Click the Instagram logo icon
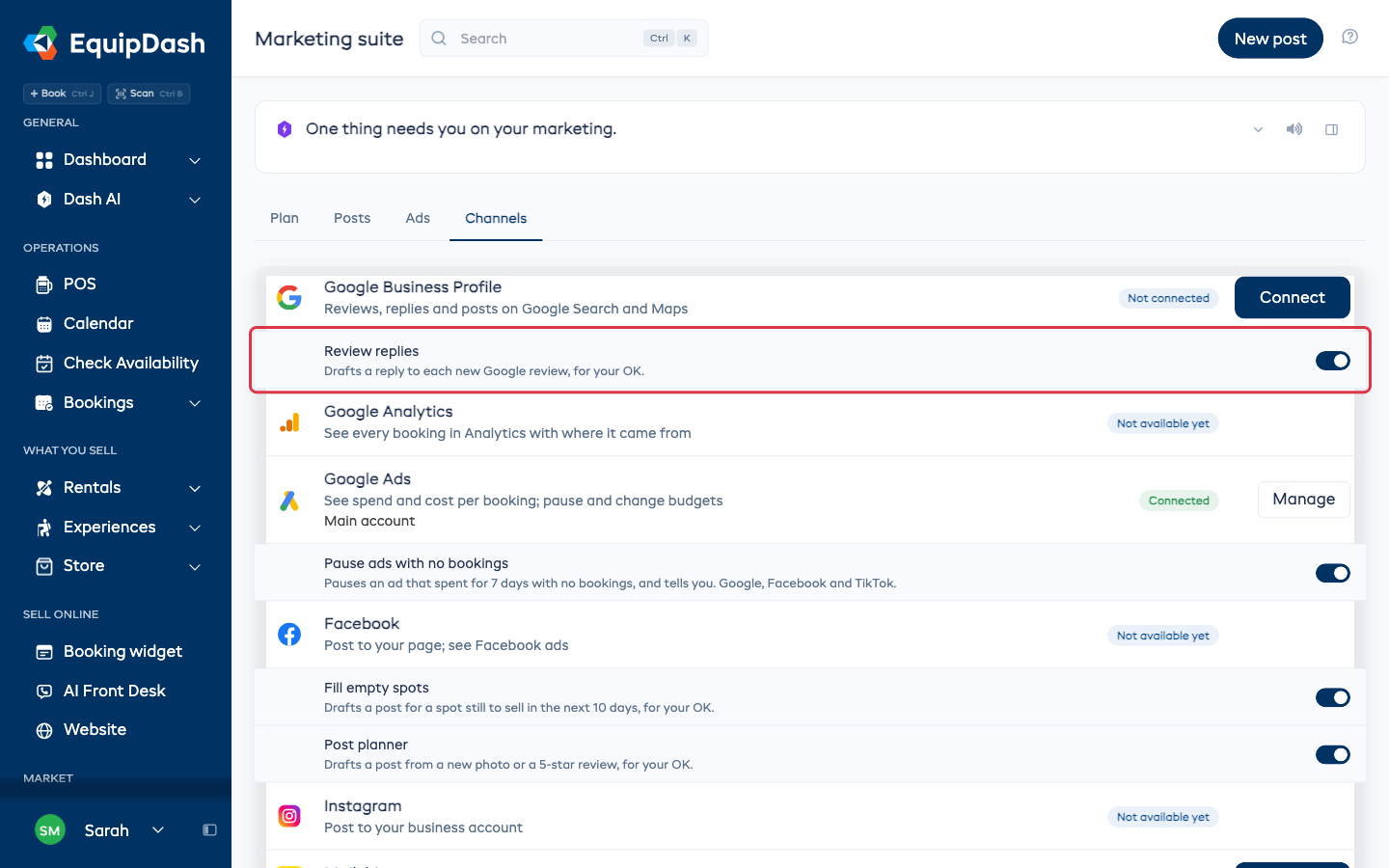 289,816
